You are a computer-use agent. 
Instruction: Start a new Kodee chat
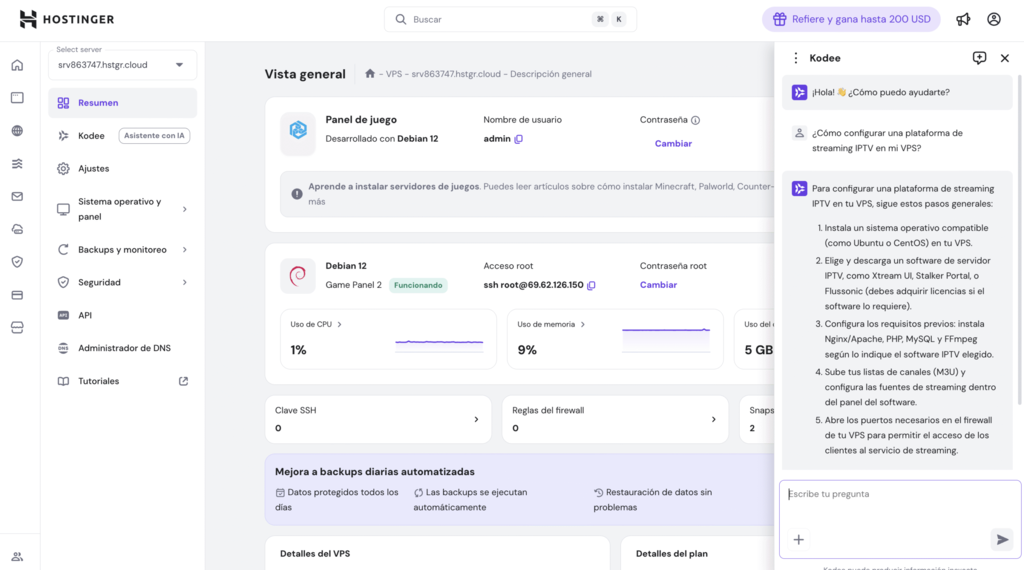979,58
